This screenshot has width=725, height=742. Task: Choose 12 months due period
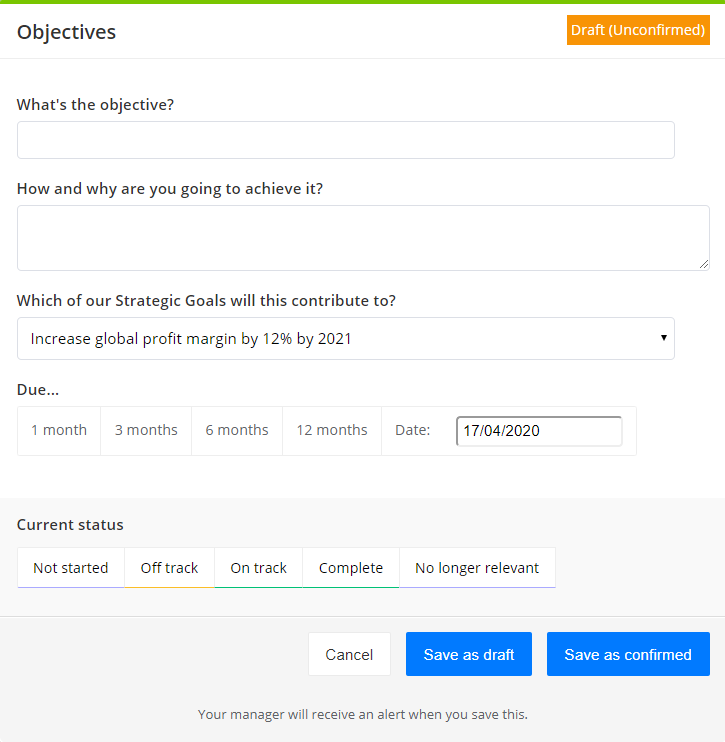[x=332, y=430]
